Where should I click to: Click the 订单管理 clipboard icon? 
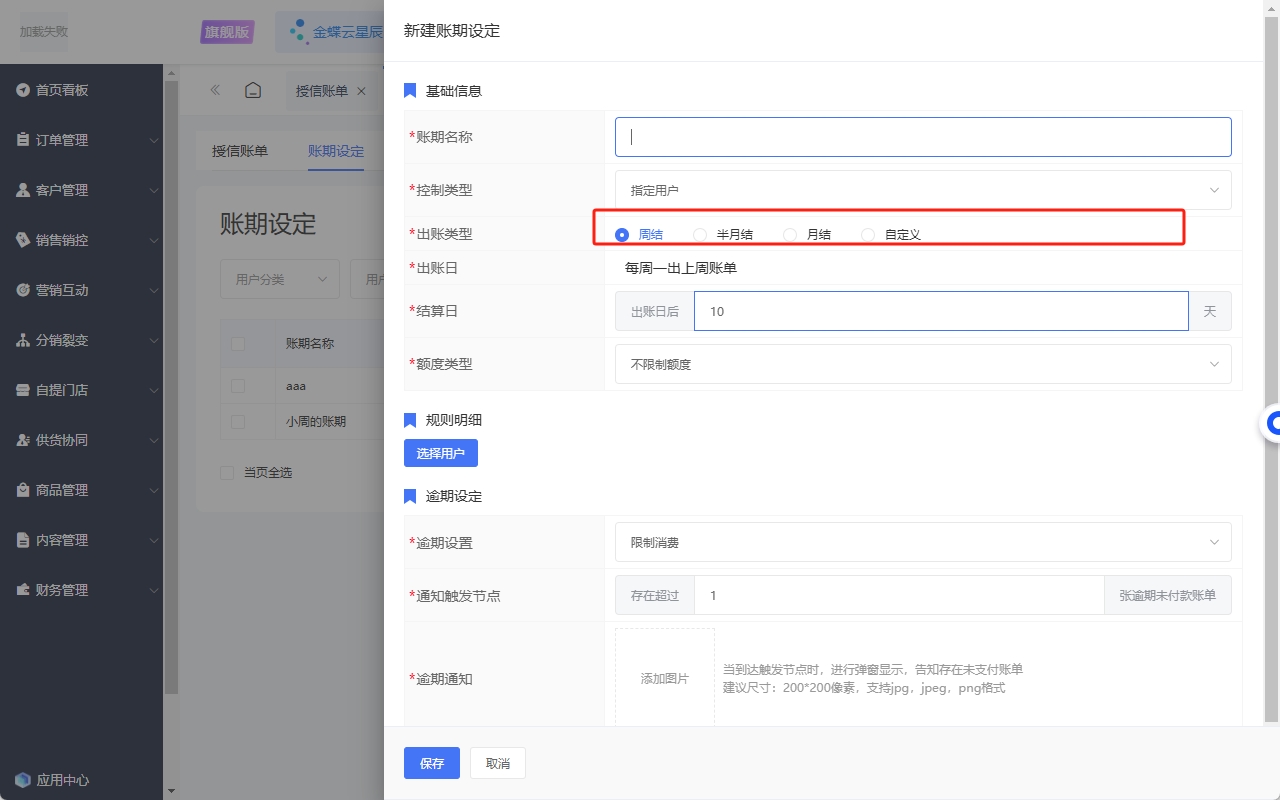point(23,140)
